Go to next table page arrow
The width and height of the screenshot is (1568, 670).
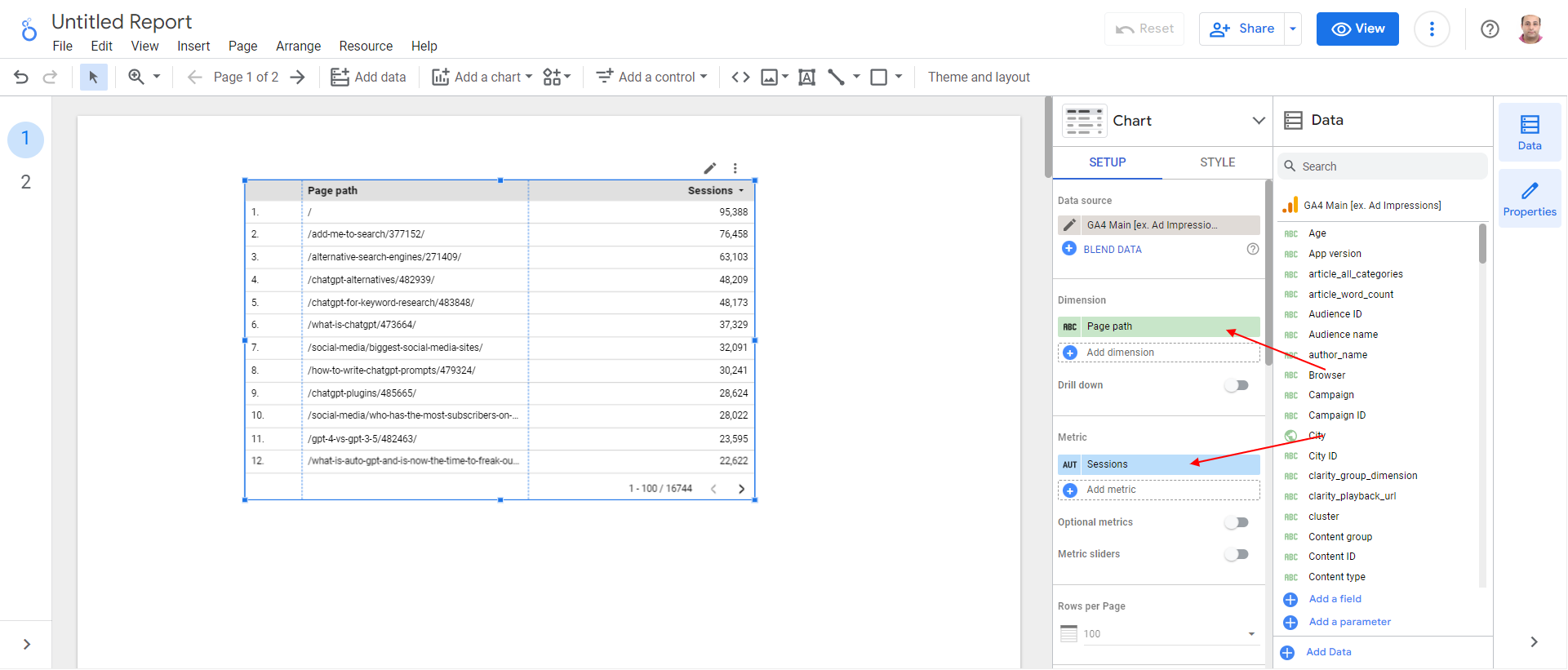tap(741, 489)
